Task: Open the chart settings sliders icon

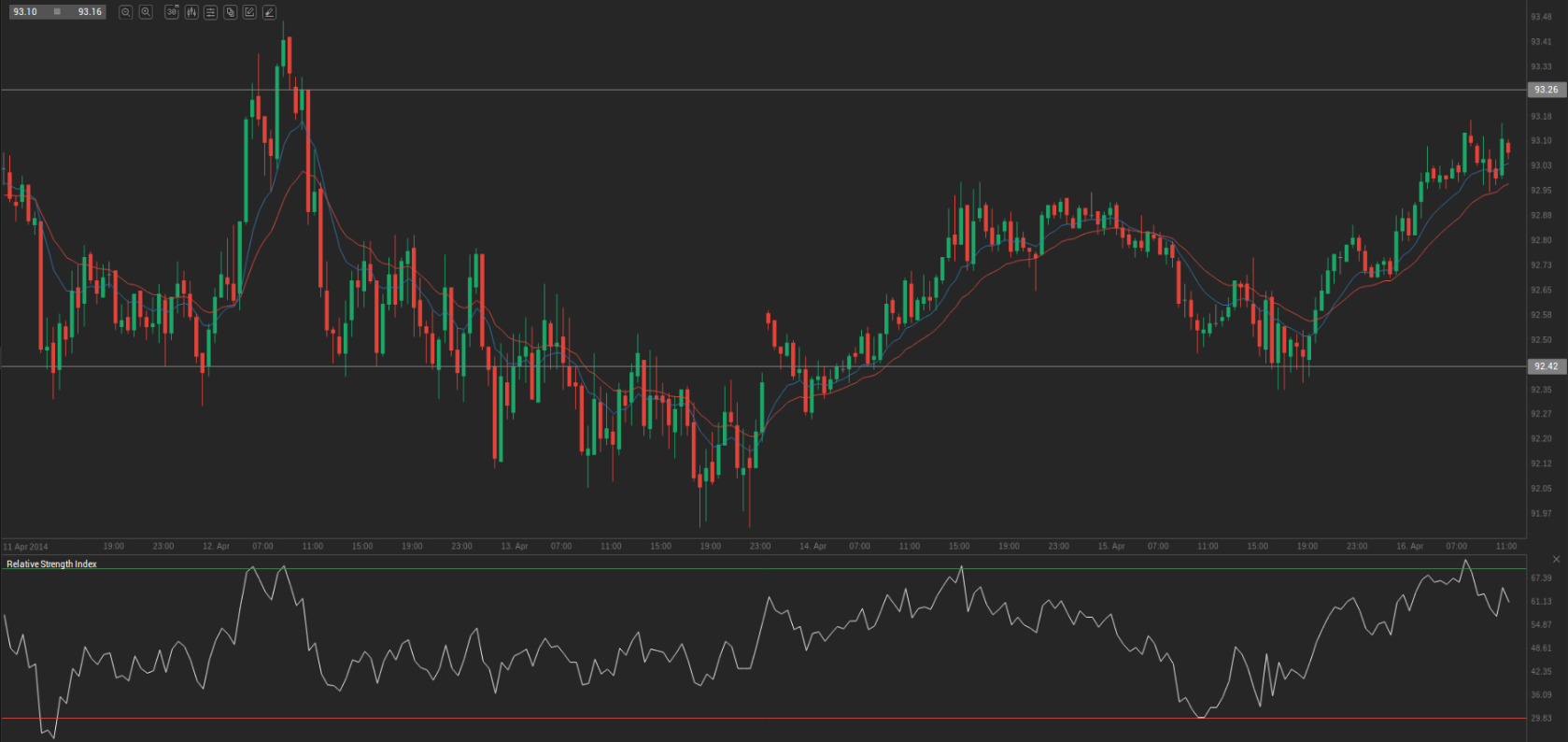Action: pos(210,12)
